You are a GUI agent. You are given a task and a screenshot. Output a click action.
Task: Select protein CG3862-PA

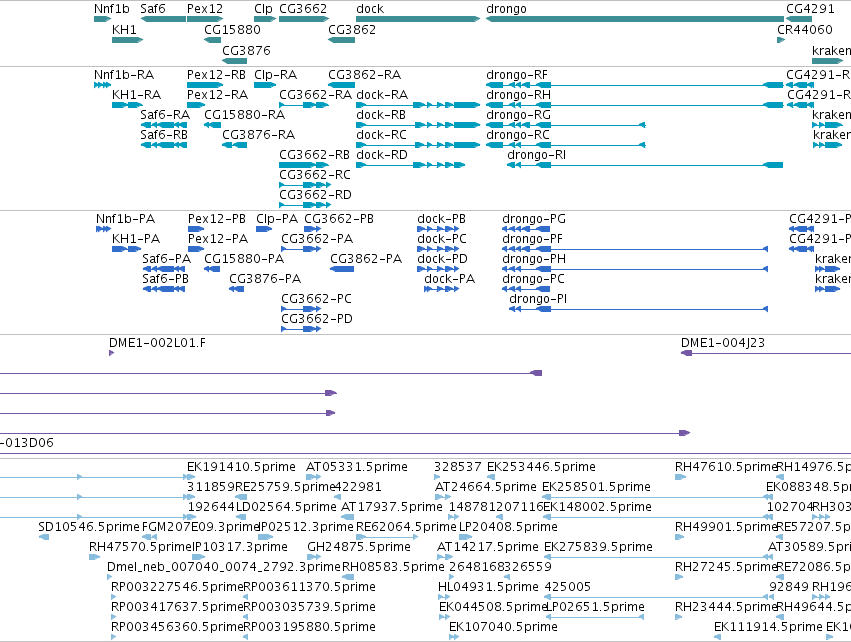click(342, 269)
